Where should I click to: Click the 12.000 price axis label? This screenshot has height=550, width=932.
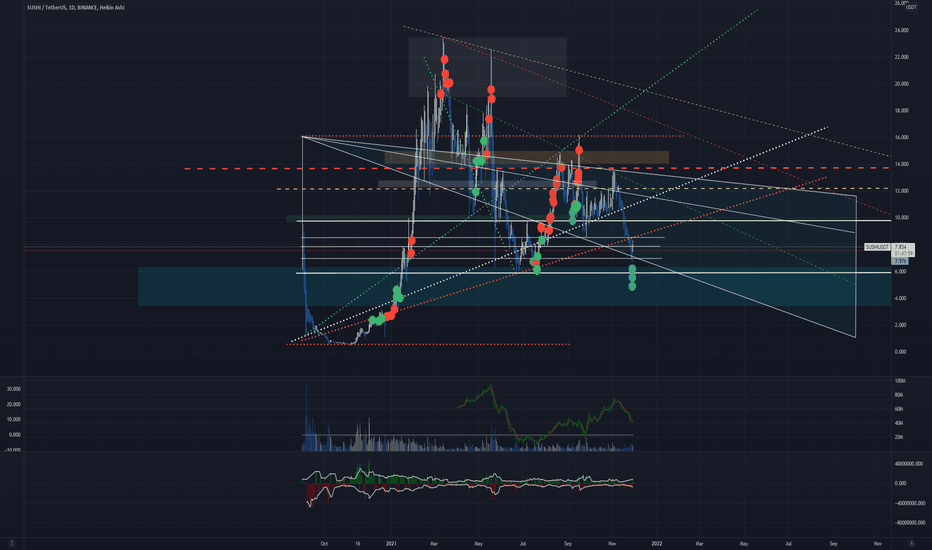point(901,191)
